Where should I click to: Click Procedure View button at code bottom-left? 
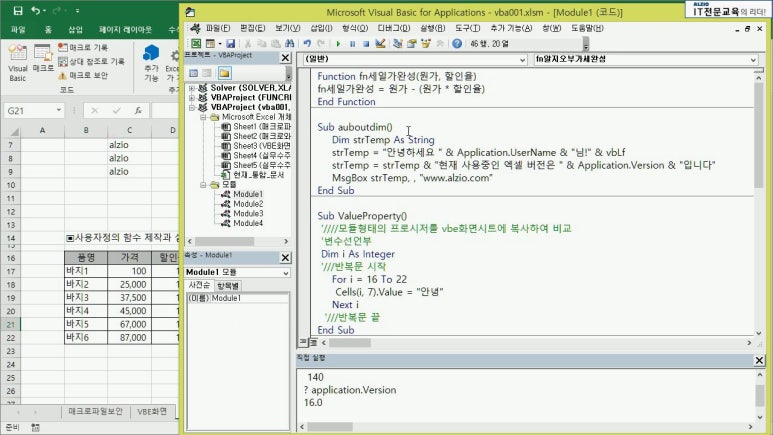click(302, 342)
